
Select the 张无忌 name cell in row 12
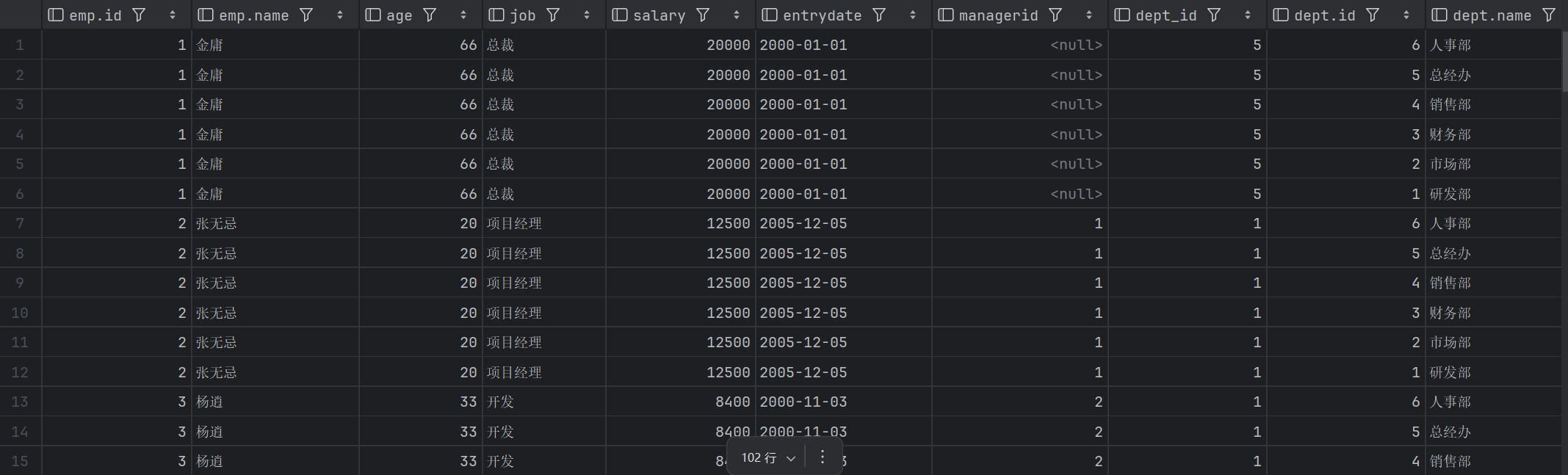[x=217, y=372]
